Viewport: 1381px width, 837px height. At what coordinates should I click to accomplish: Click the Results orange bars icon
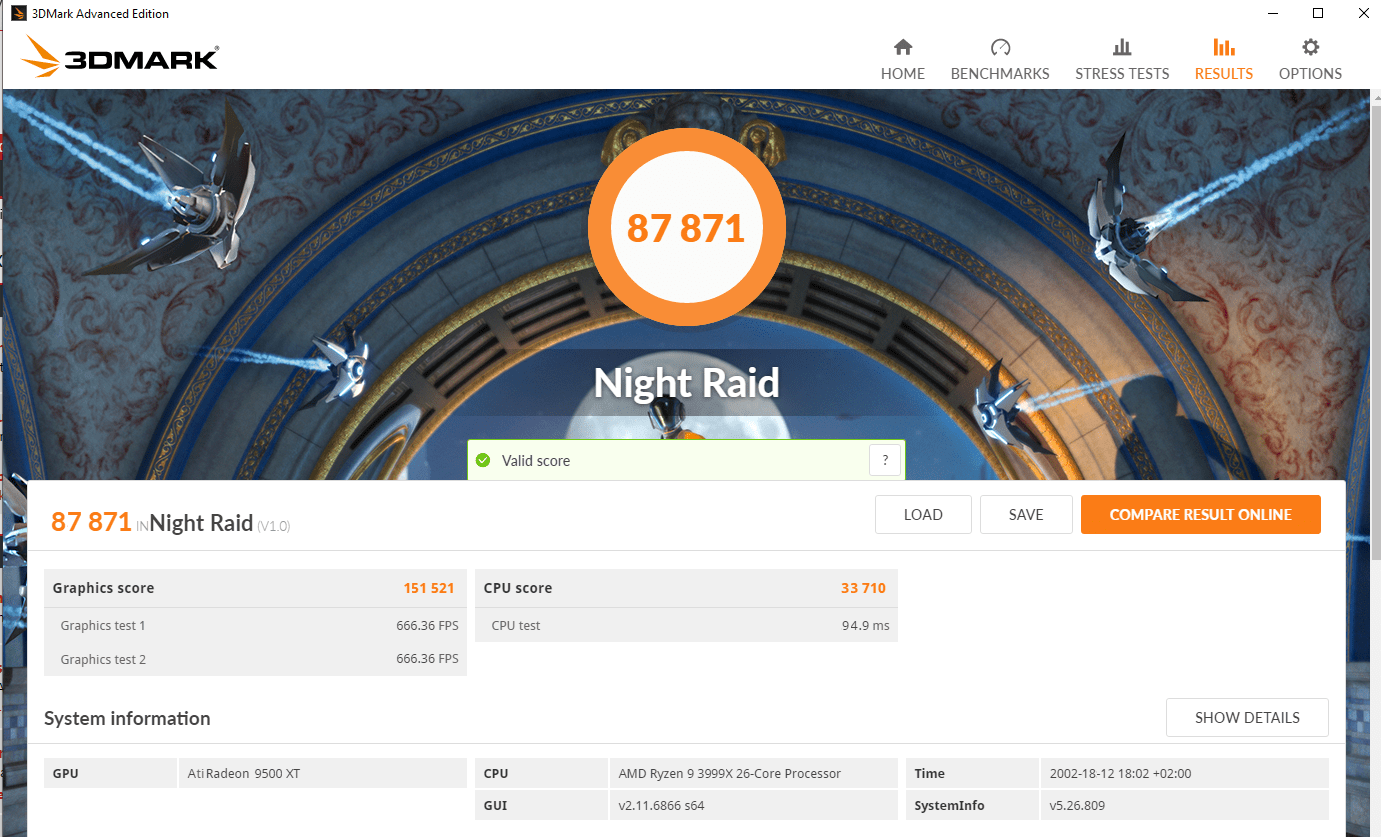point(1223,47)
